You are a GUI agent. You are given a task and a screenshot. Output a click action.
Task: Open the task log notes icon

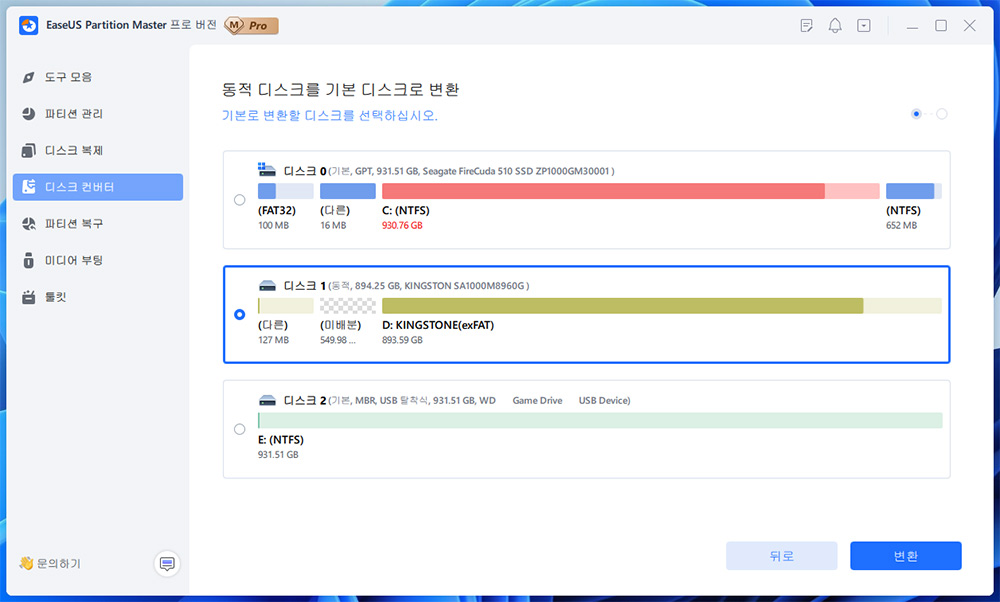click(x=806, y=26)
